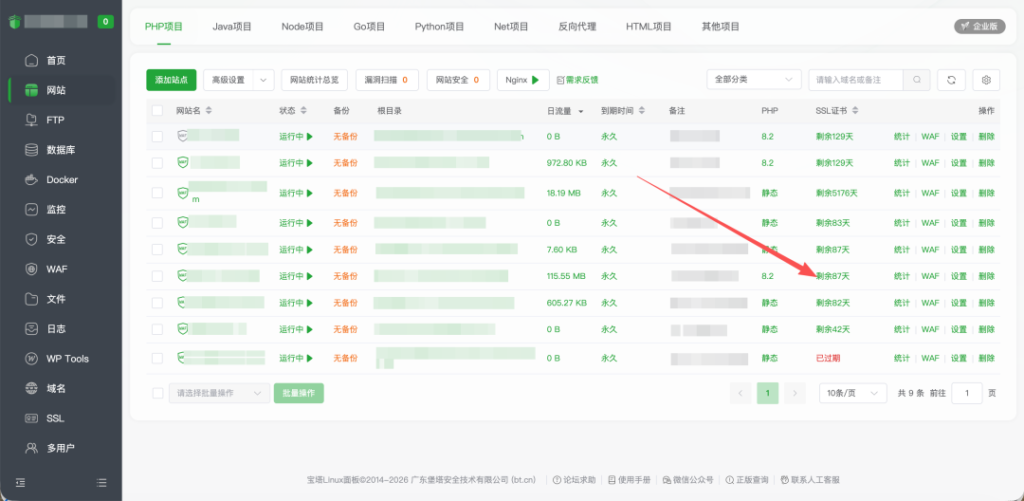Open the Docker whale icon
The width and height of the screenshot is (1024, 501).
click(x=31, y=180)
